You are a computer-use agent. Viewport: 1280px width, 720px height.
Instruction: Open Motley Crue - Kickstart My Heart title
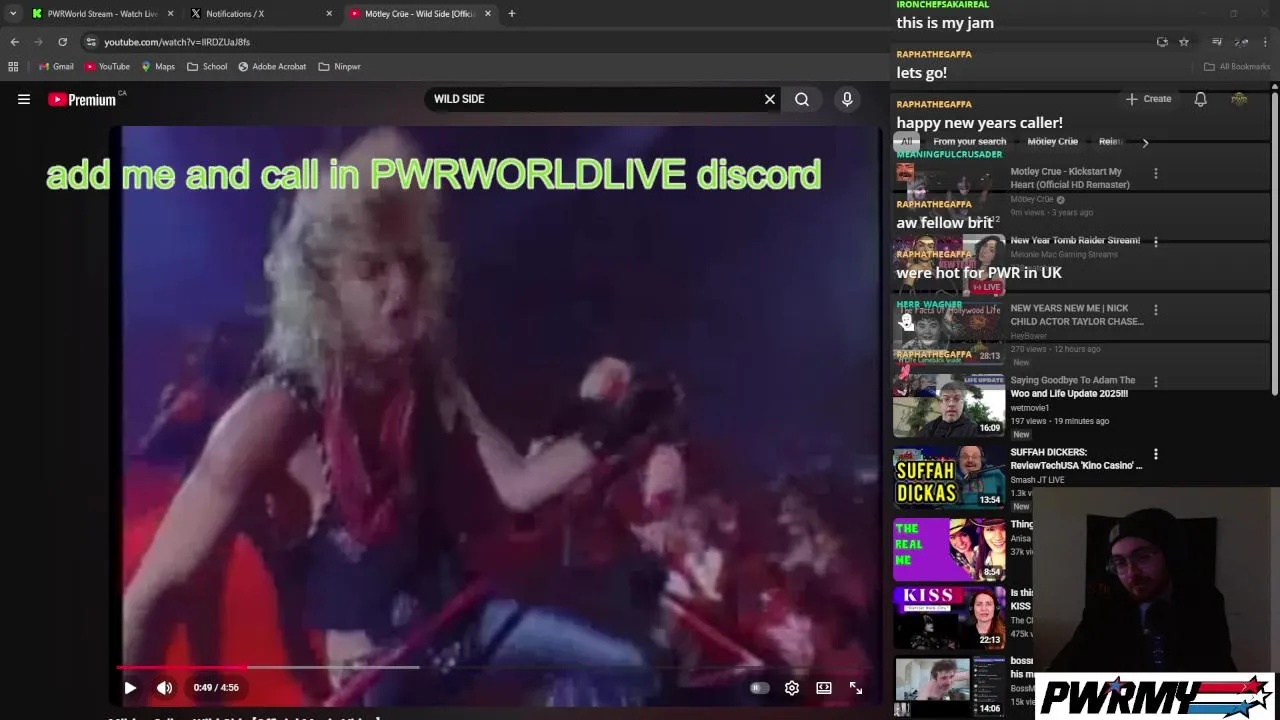click(x=1070, y=178)
